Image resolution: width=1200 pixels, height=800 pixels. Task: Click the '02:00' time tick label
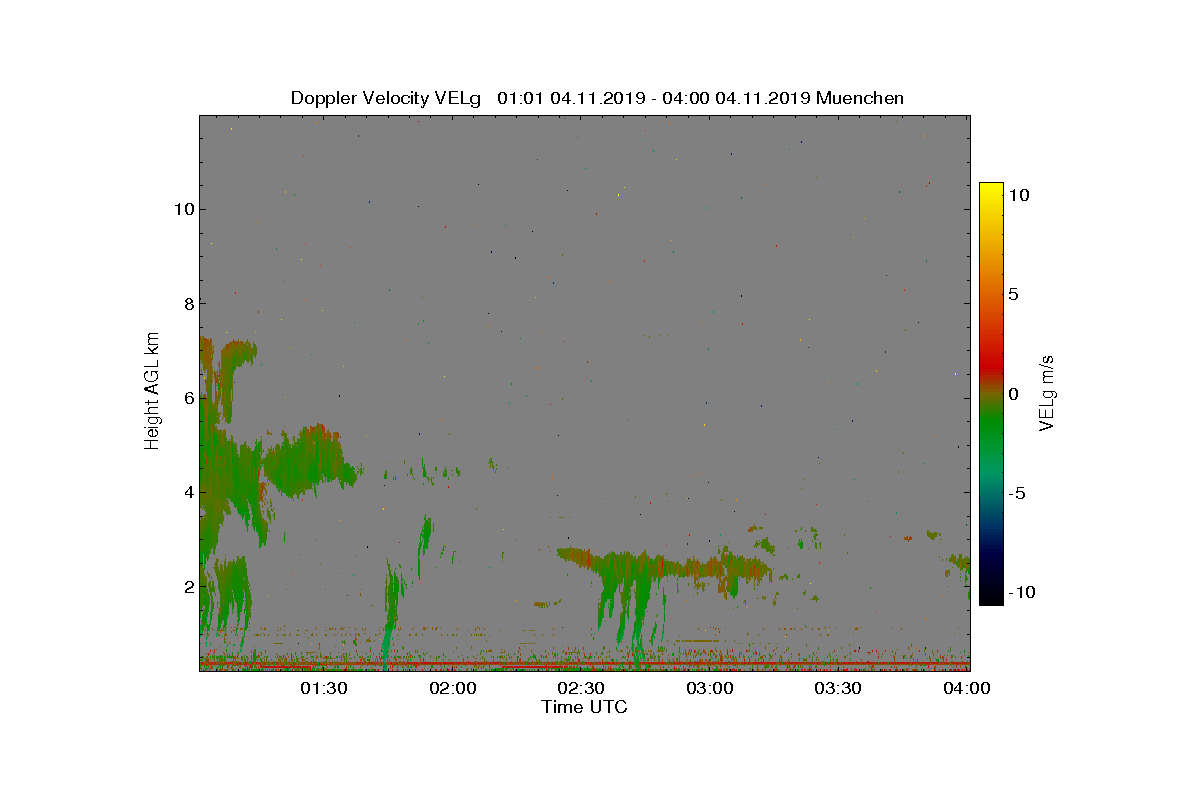click(x=452, y=689)
